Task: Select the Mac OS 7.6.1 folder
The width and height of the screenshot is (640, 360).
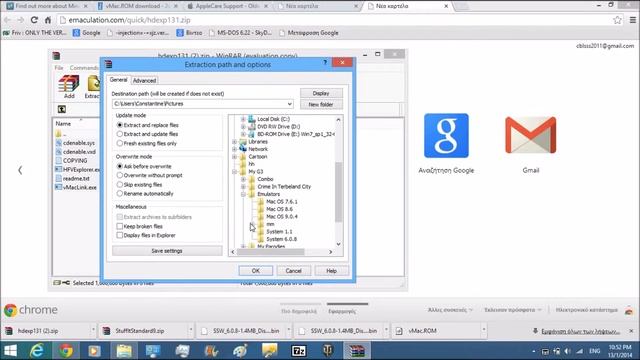Action: click(282, 202)
